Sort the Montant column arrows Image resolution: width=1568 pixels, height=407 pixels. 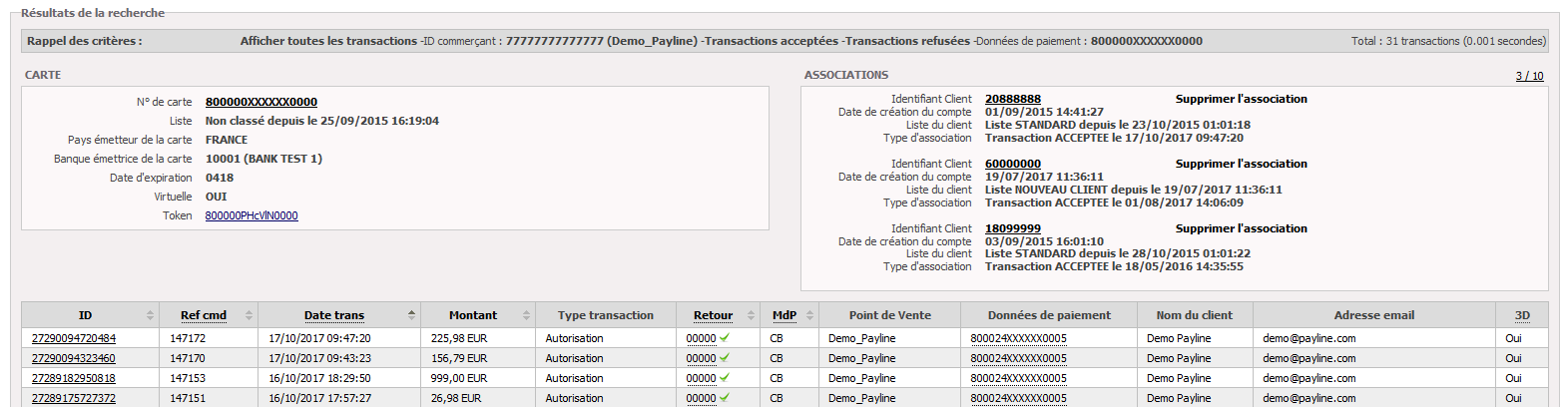coord(526,315)
